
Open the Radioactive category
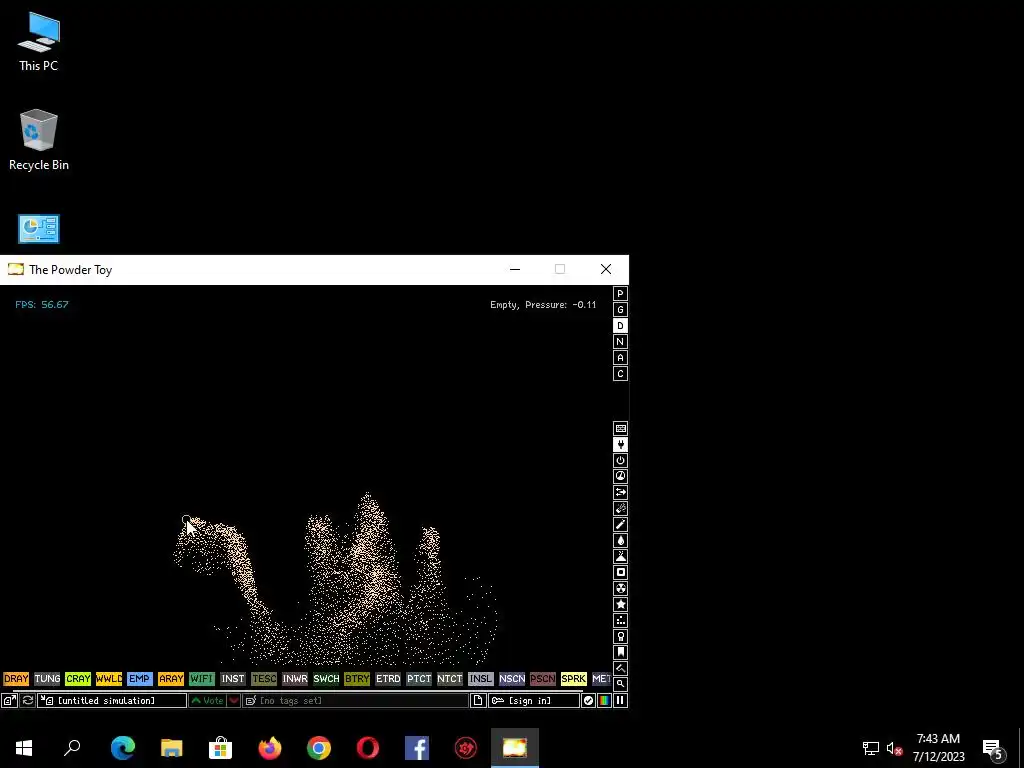[x=620, y=588]
